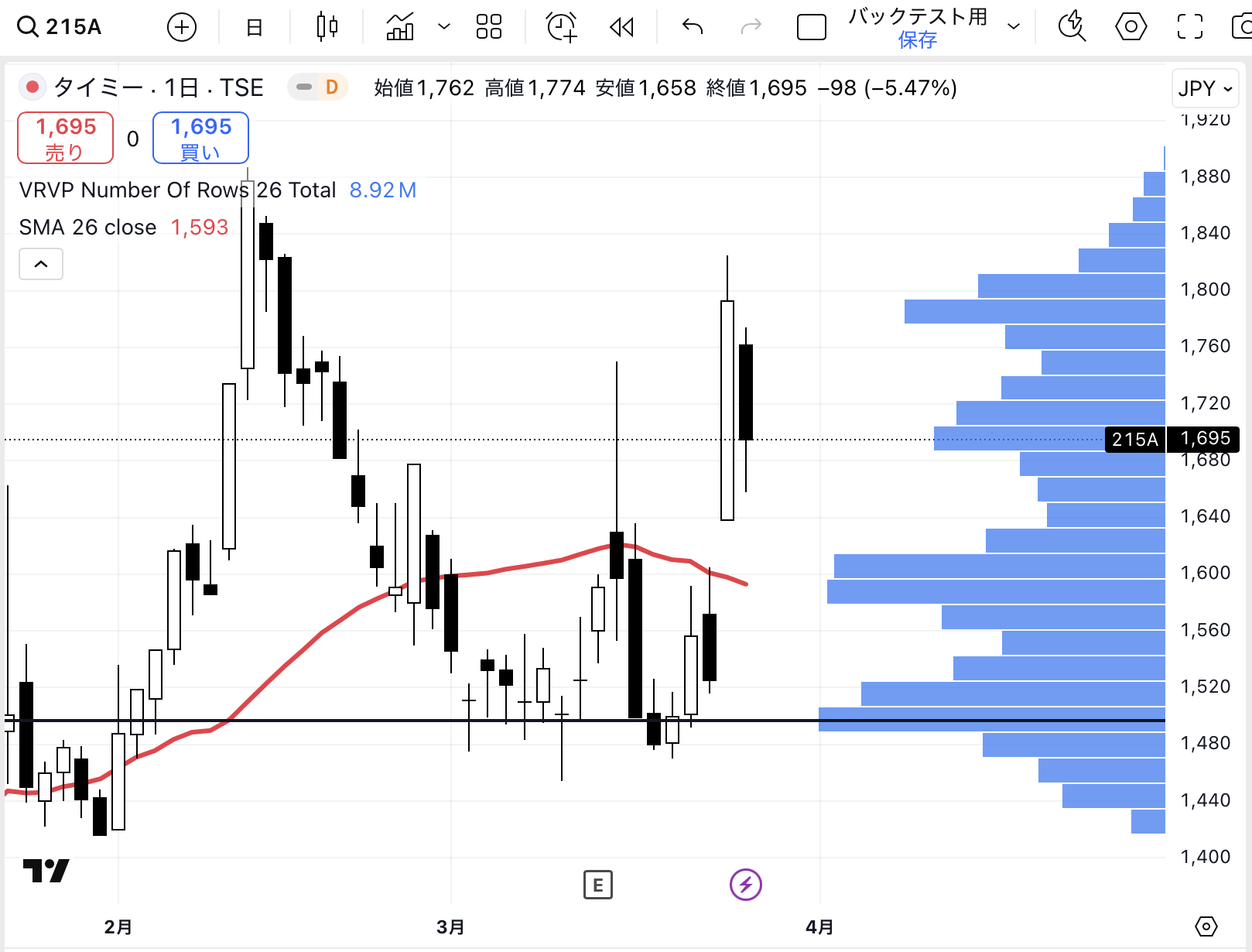Click the 215A price line label
The image size is (1252, 952).
pyautogui.click(x=1134, y=440)
